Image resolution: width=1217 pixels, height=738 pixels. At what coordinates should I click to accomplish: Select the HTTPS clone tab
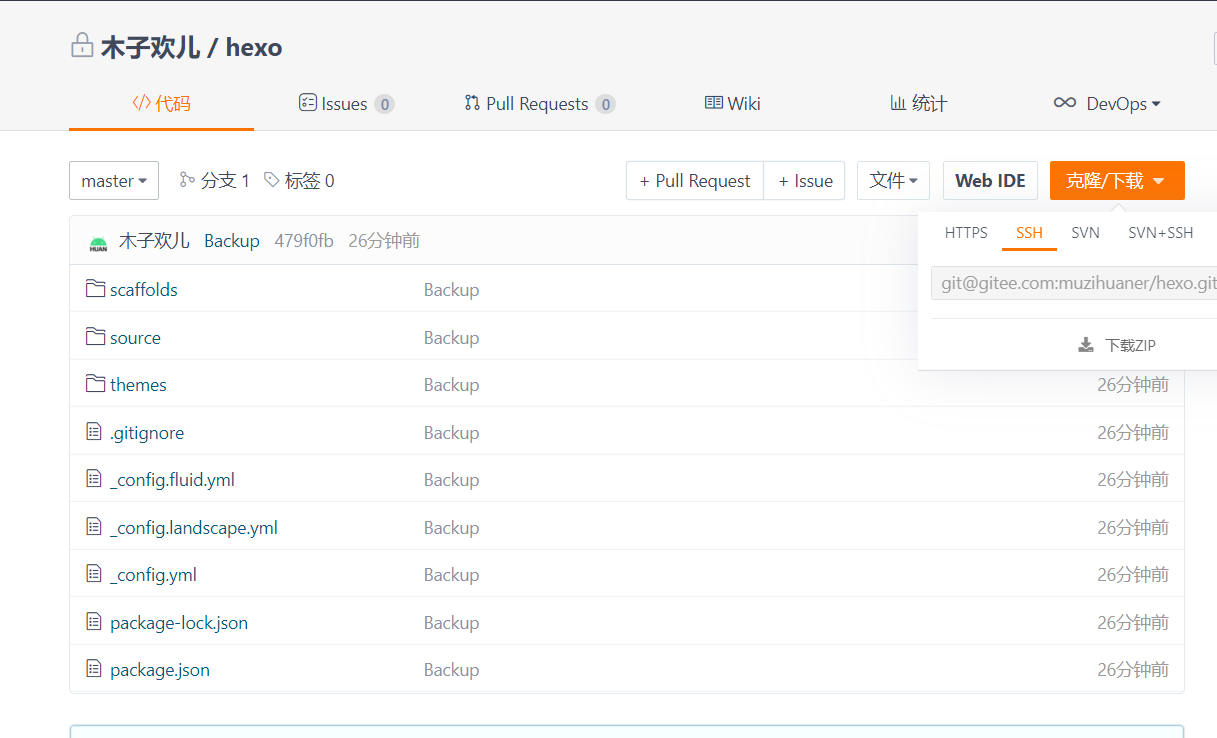[966, 233]
